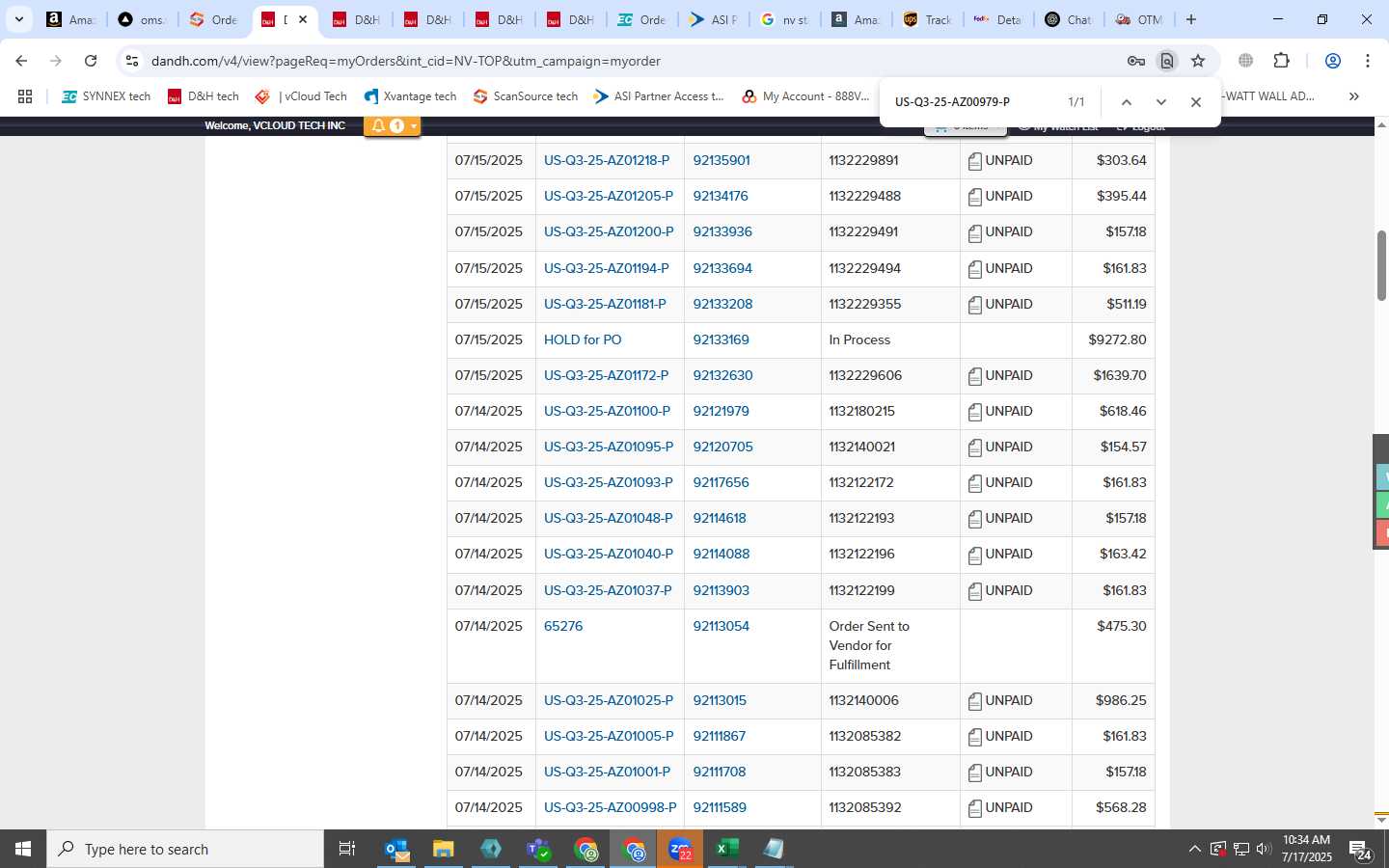
Task: Bookmark this page with star icon
Action: [x=1198, y=61]
